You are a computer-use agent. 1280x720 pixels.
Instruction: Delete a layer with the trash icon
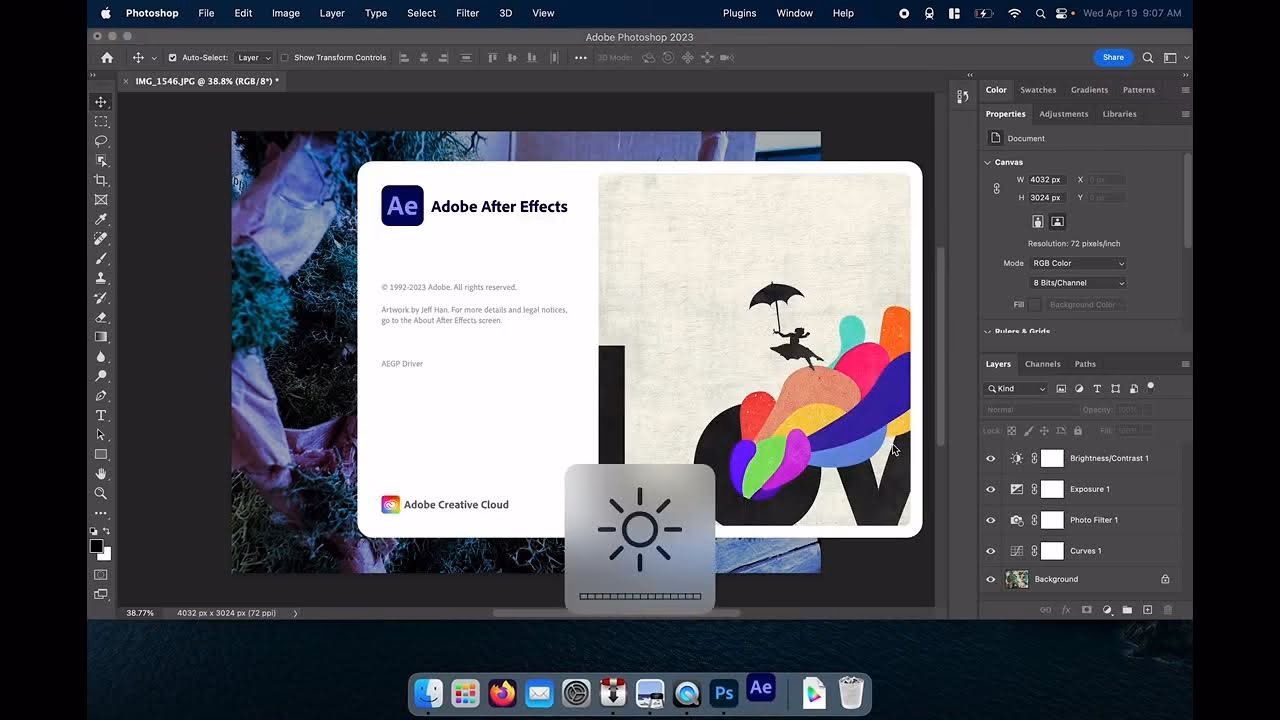click(x=1169, y=609)
